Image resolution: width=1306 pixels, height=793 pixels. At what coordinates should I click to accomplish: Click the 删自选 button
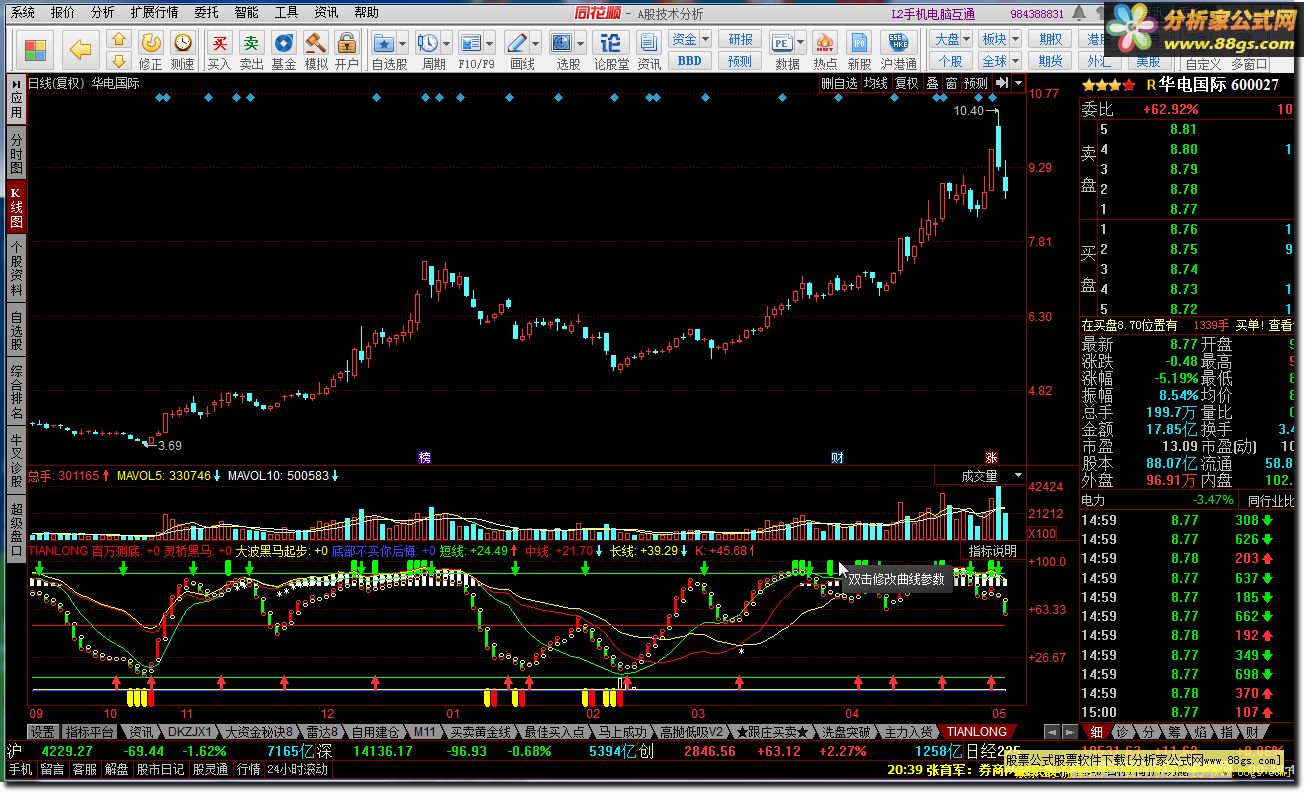click(839, 84)
